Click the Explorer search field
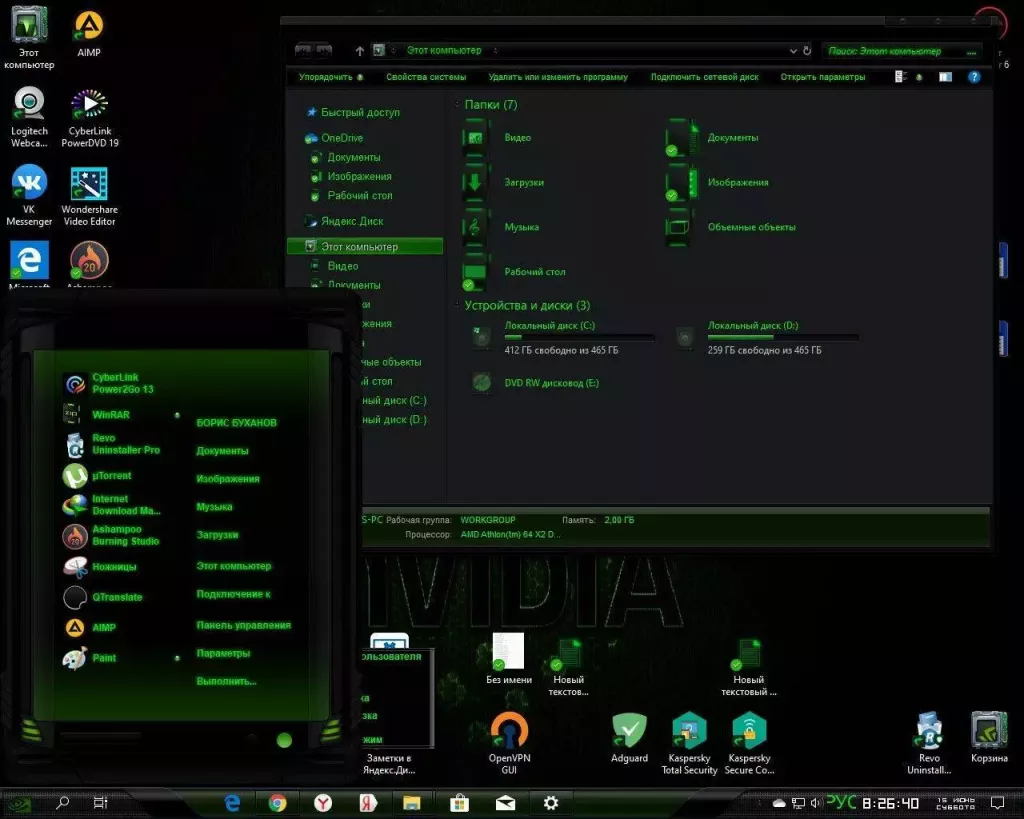The width and height of the screenshot is (1024, 819). click(x=902, y=51)
